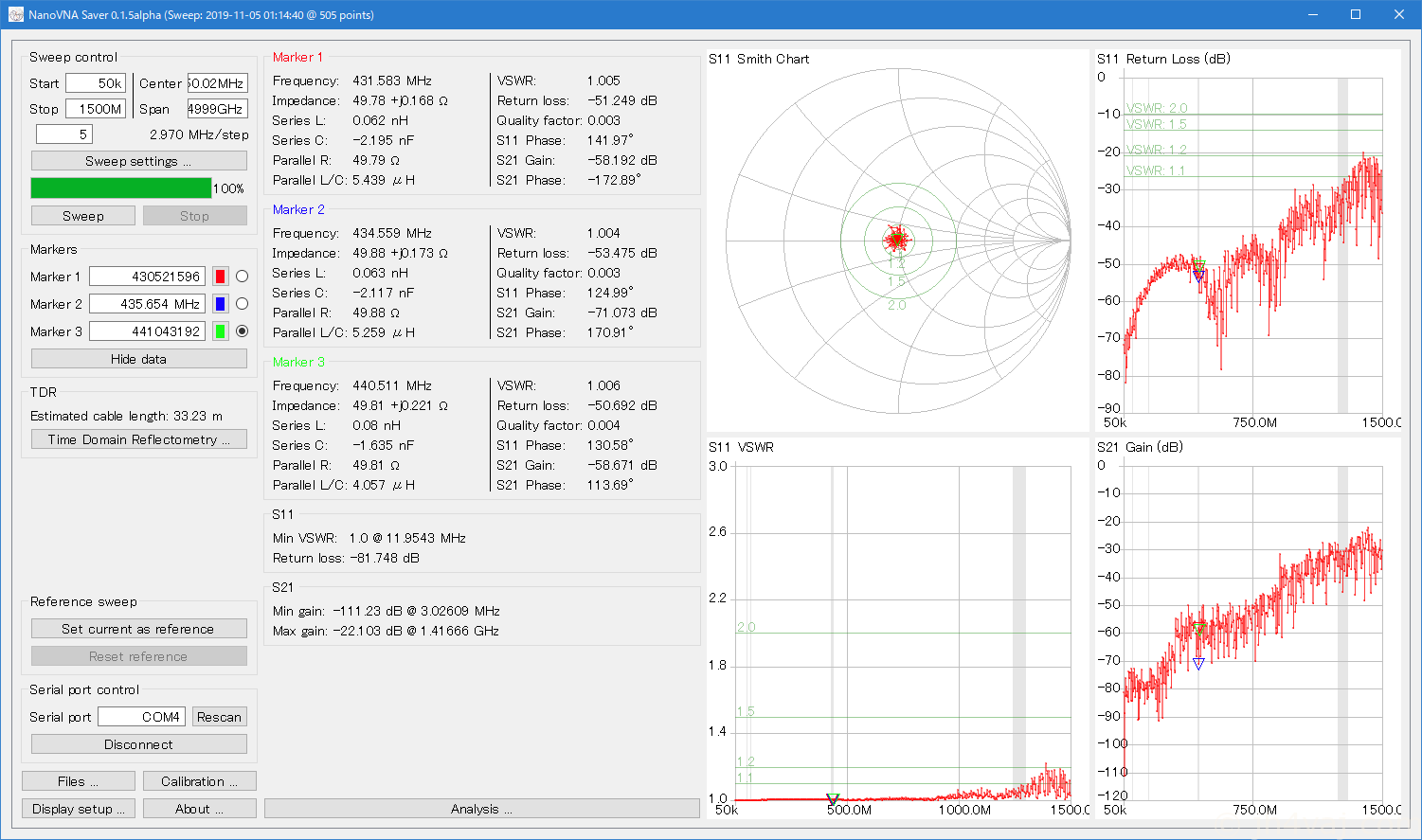Screen dimensions: 1422x840
Task: Open the Calibration window
Action: pos(200,781)
